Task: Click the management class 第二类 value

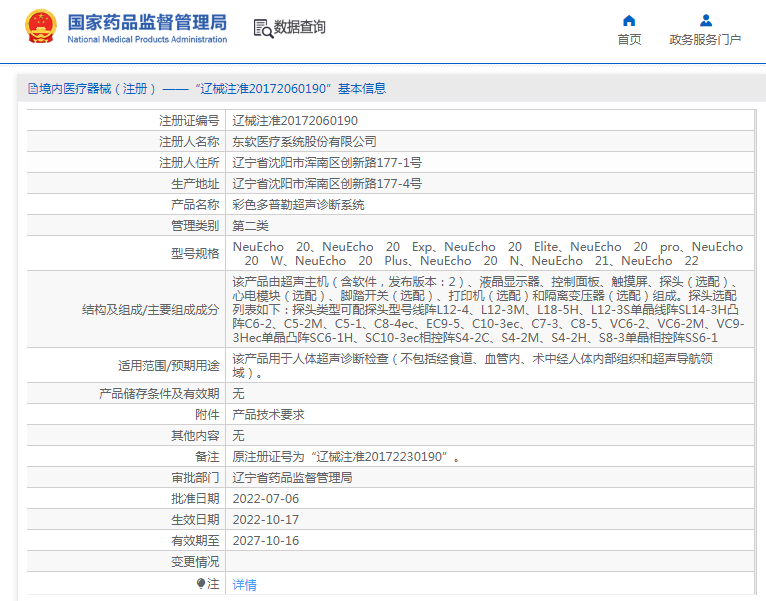Action: [x=251, y=226]
